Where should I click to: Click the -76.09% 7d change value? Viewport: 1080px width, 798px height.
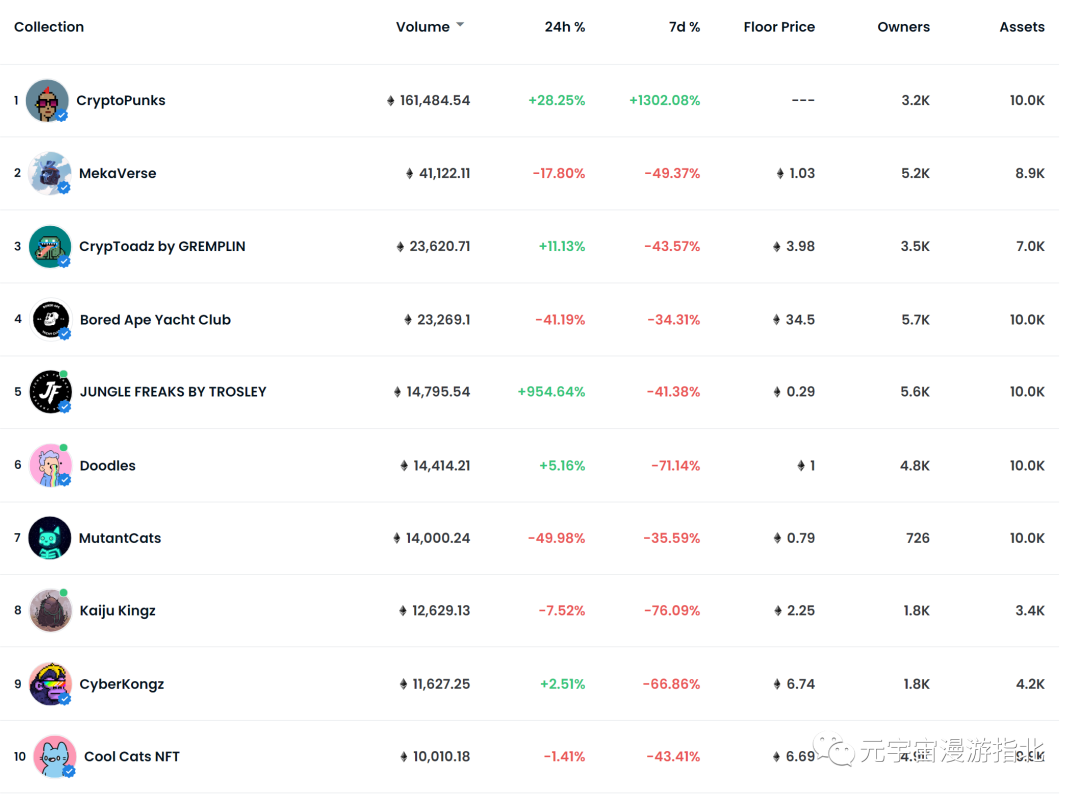[x=672, y=611]
